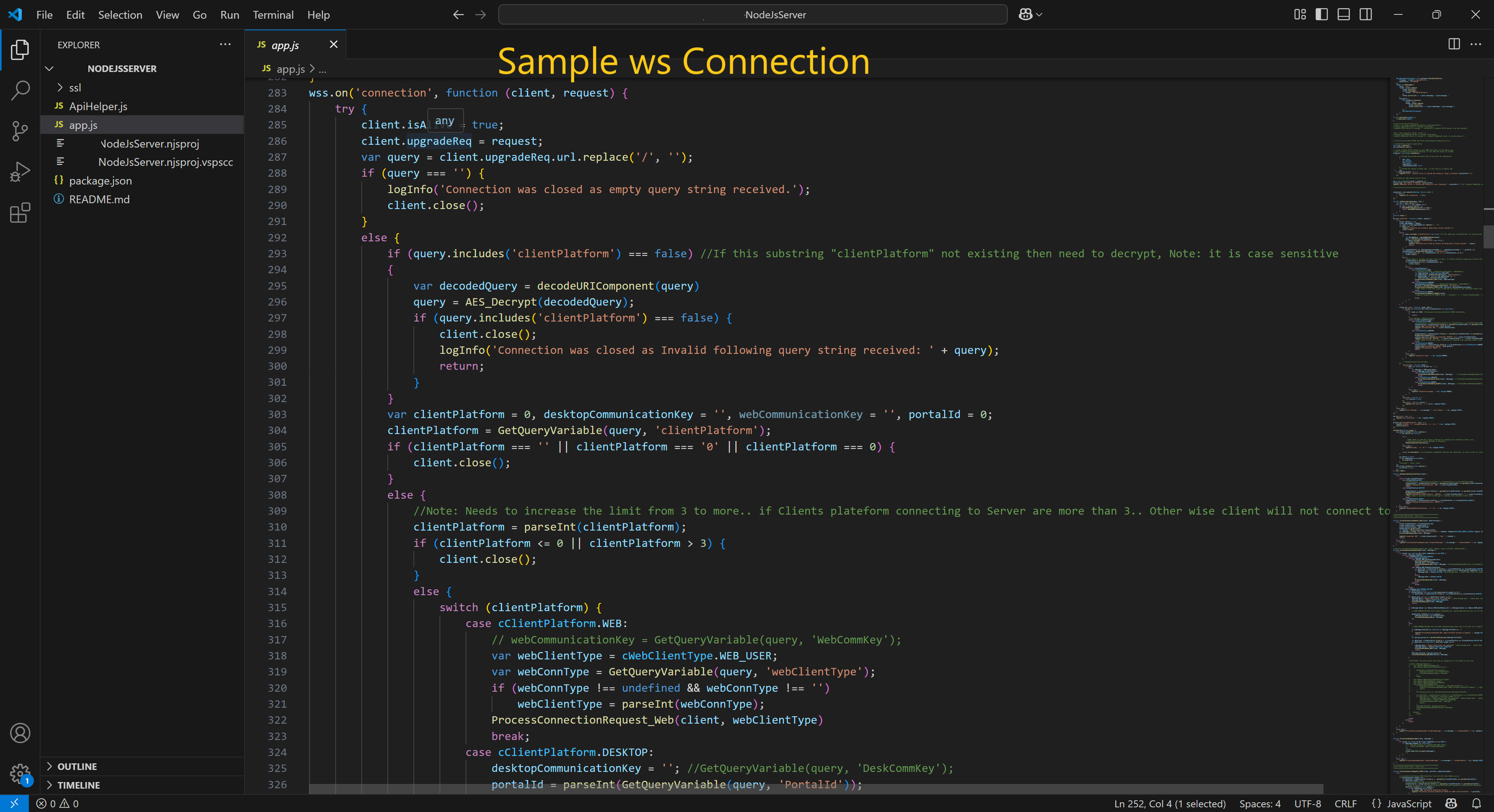Click 'upgradeReq' on line 286

click(x=439, y=141)
